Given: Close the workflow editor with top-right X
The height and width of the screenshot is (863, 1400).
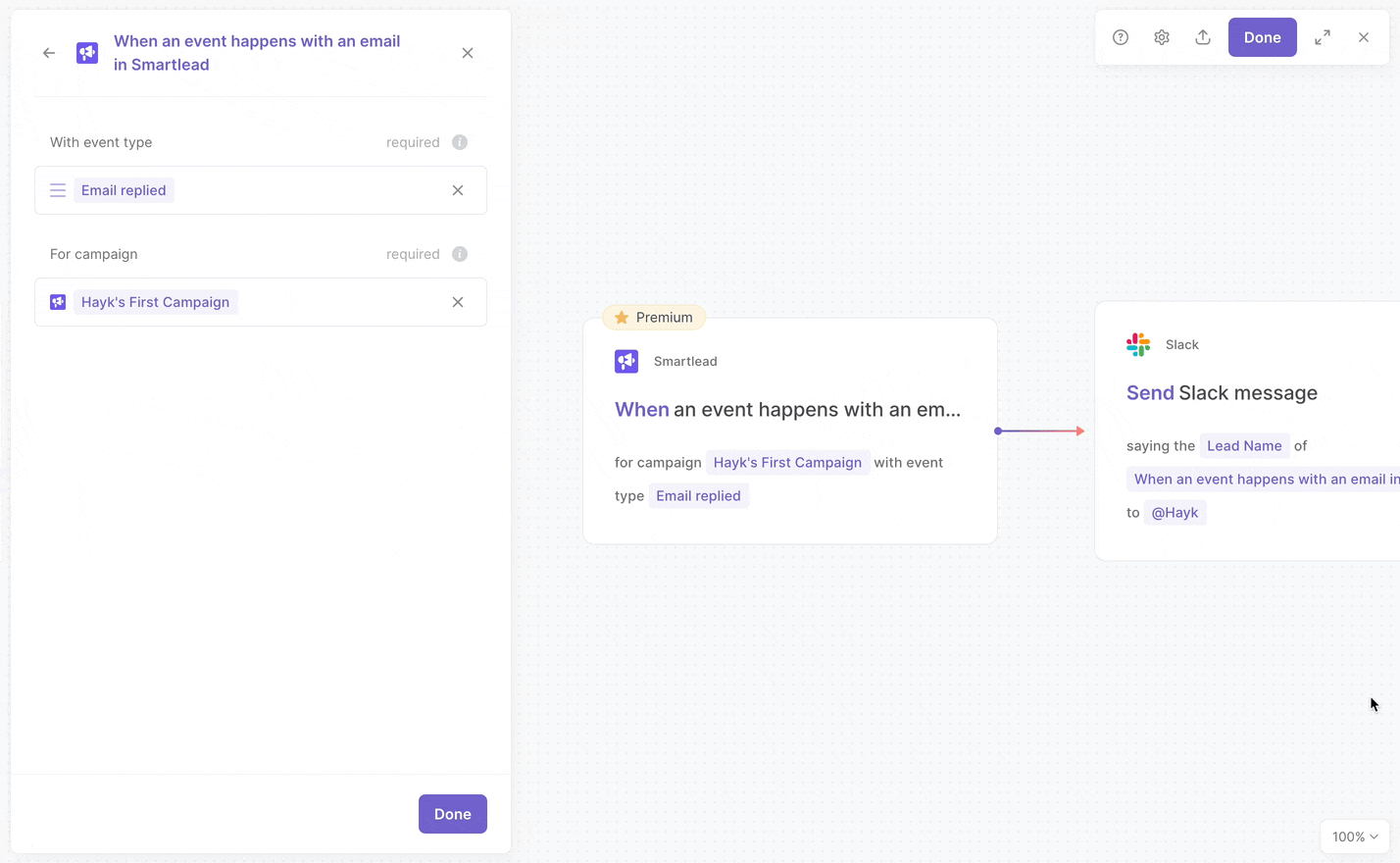Looking at the screenshot, I should click(x=1364, y=37).
